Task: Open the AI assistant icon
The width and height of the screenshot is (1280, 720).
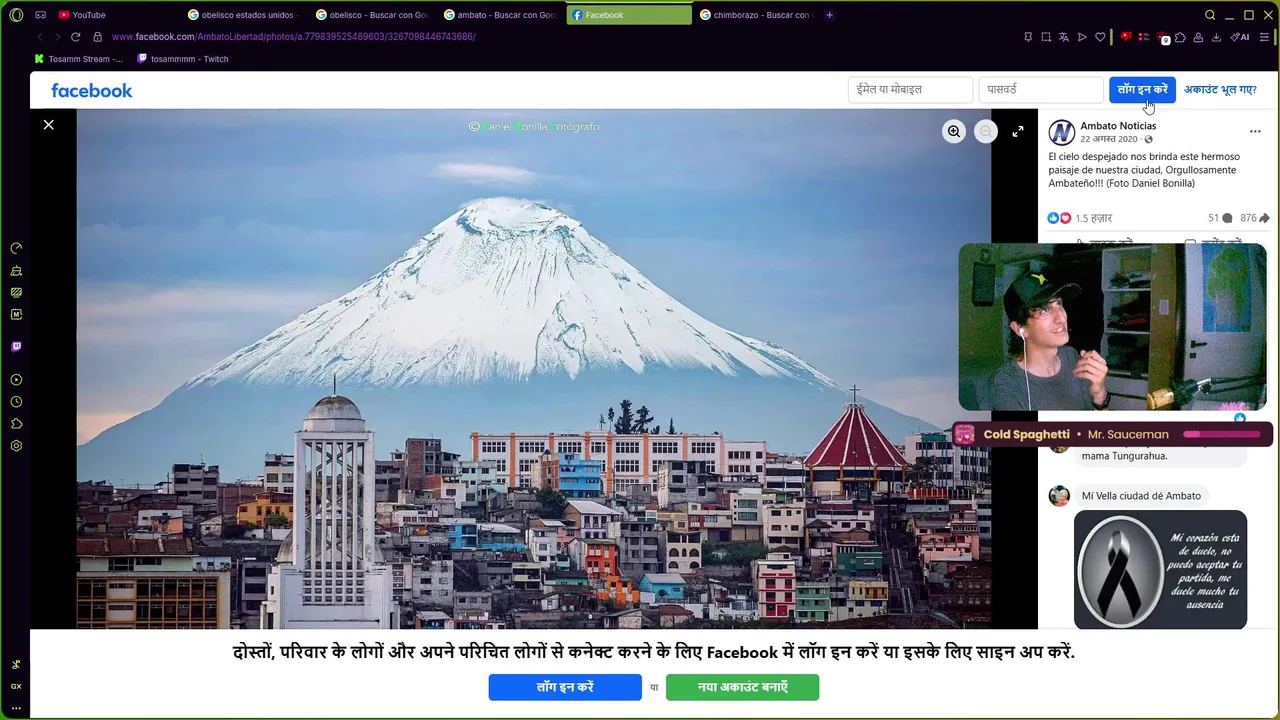Action: click(x=1240, y=37)
